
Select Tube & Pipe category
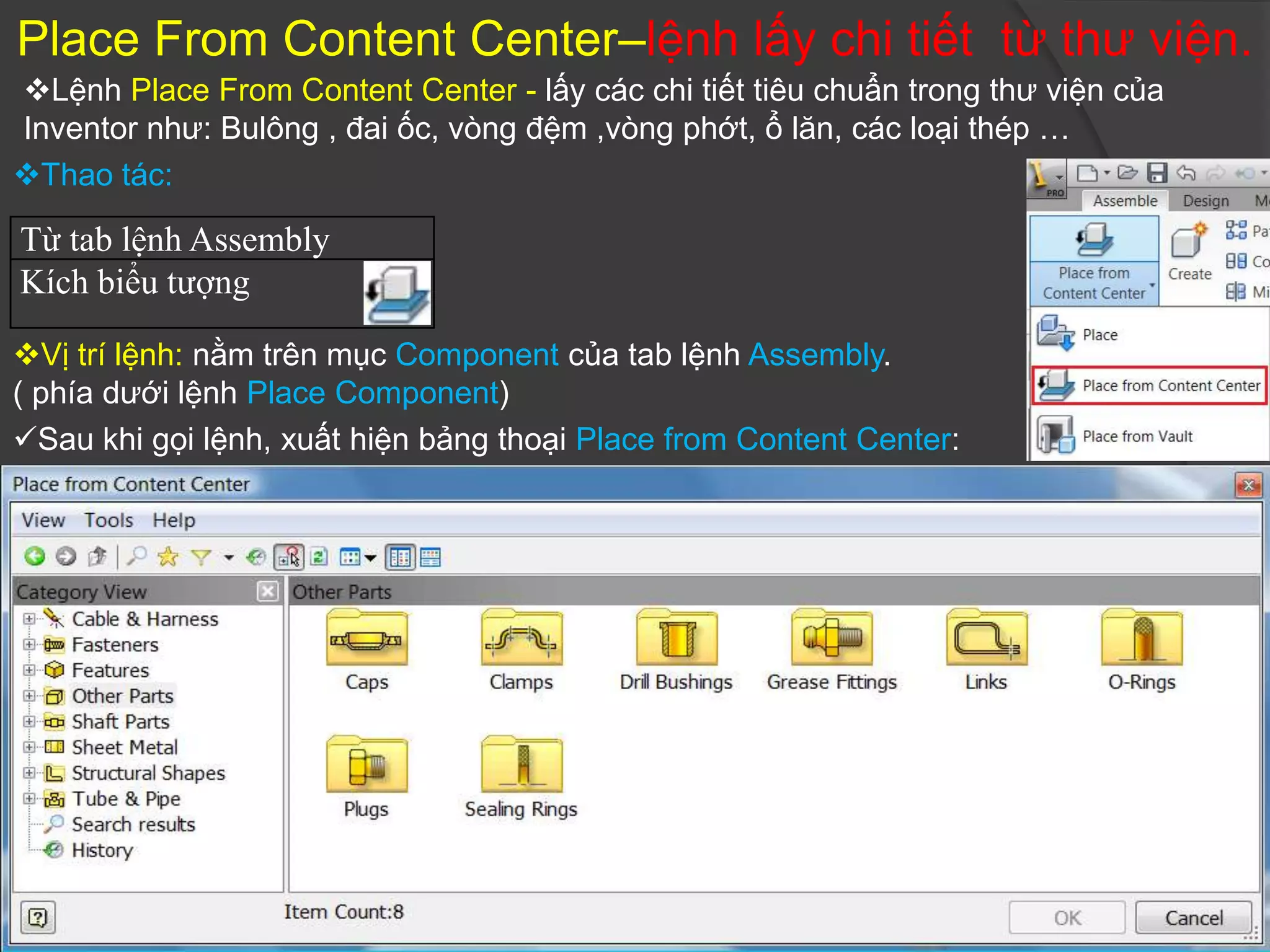126,798
